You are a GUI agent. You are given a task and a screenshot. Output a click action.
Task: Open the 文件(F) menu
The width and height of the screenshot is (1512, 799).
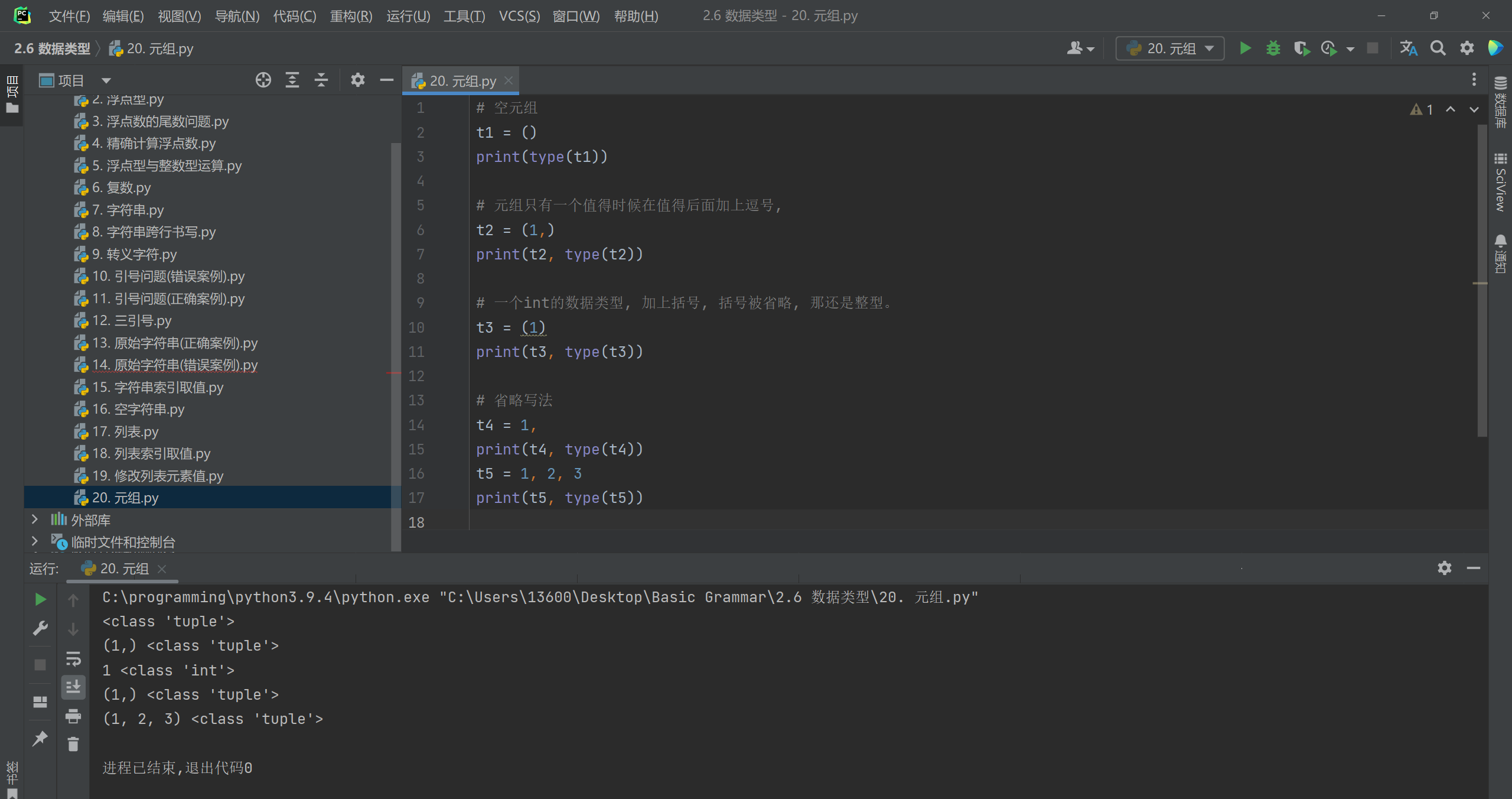point(69,16)
